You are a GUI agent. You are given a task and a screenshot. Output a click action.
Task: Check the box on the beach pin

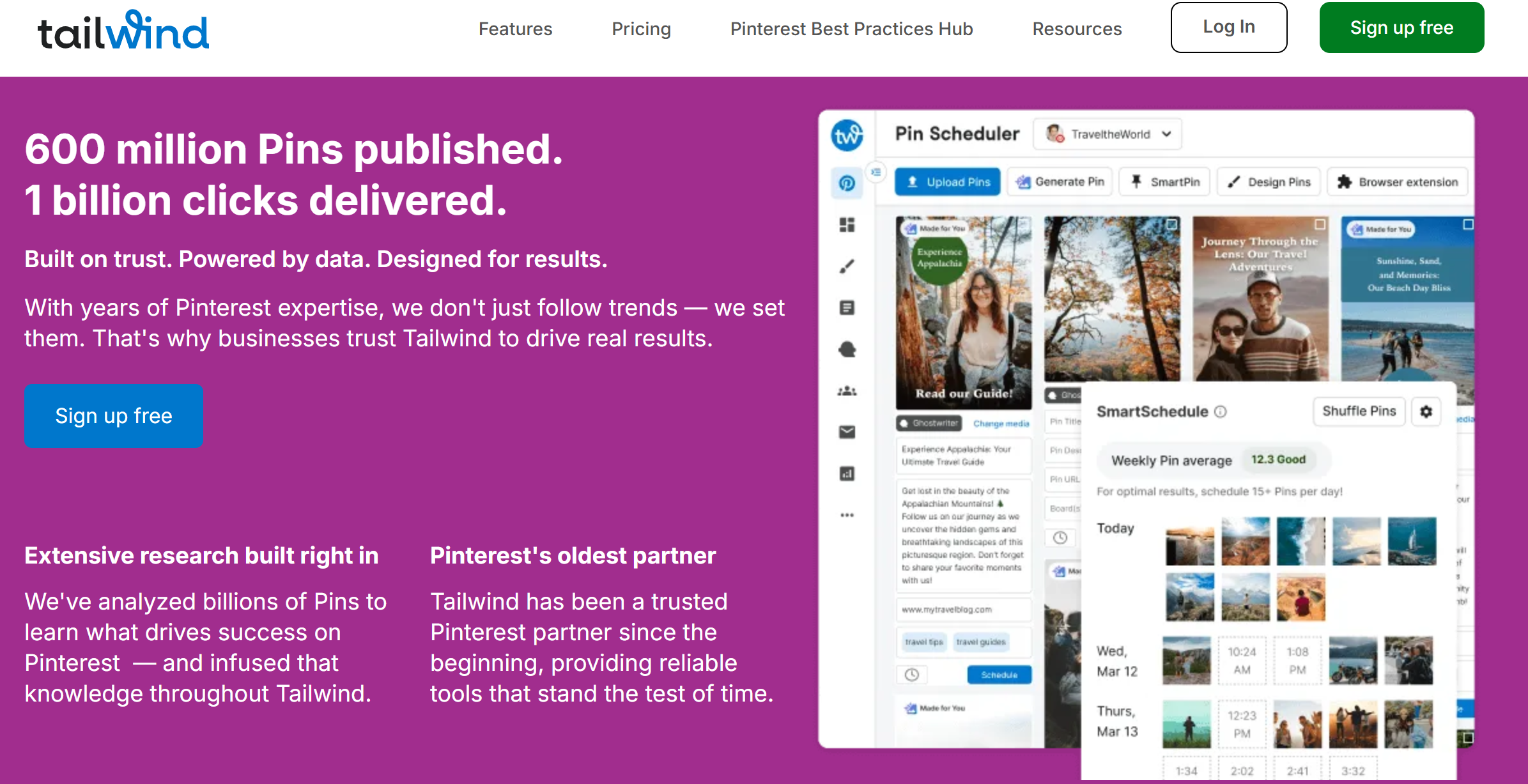1468,224
